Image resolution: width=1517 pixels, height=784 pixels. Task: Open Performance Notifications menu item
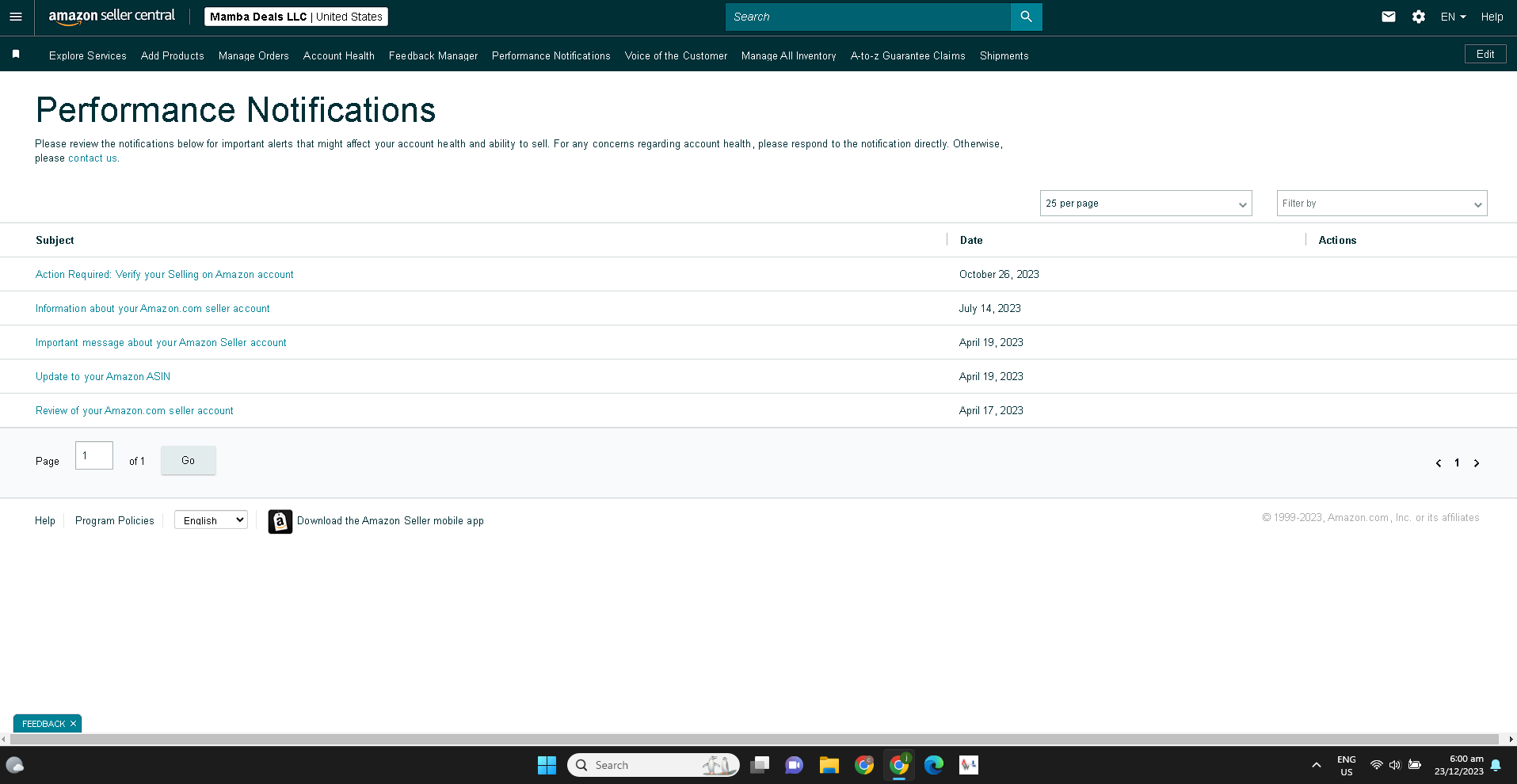[551, 55]
